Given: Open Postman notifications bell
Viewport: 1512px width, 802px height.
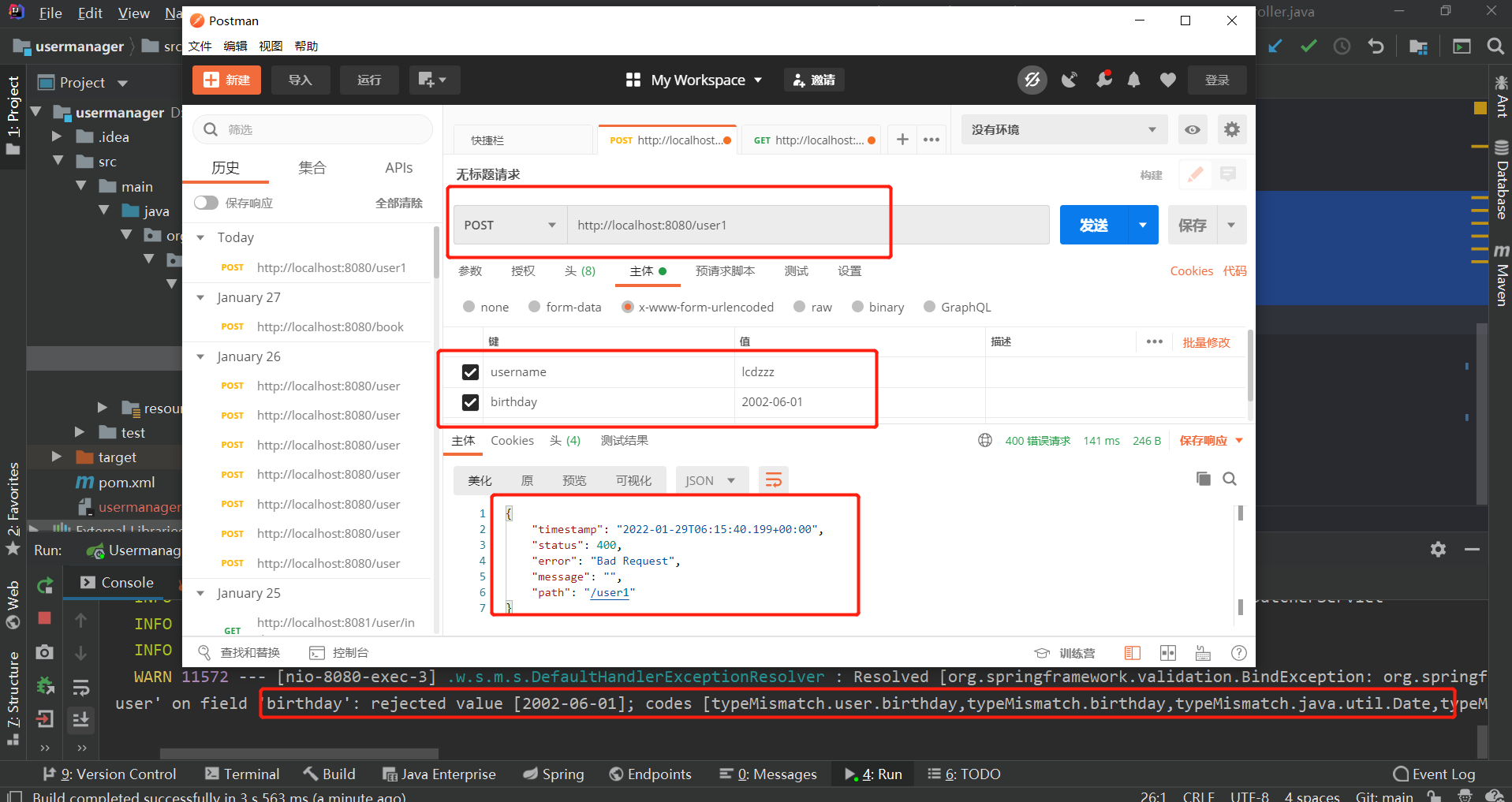Looking at the screenshot, I should pos(1133,80).
